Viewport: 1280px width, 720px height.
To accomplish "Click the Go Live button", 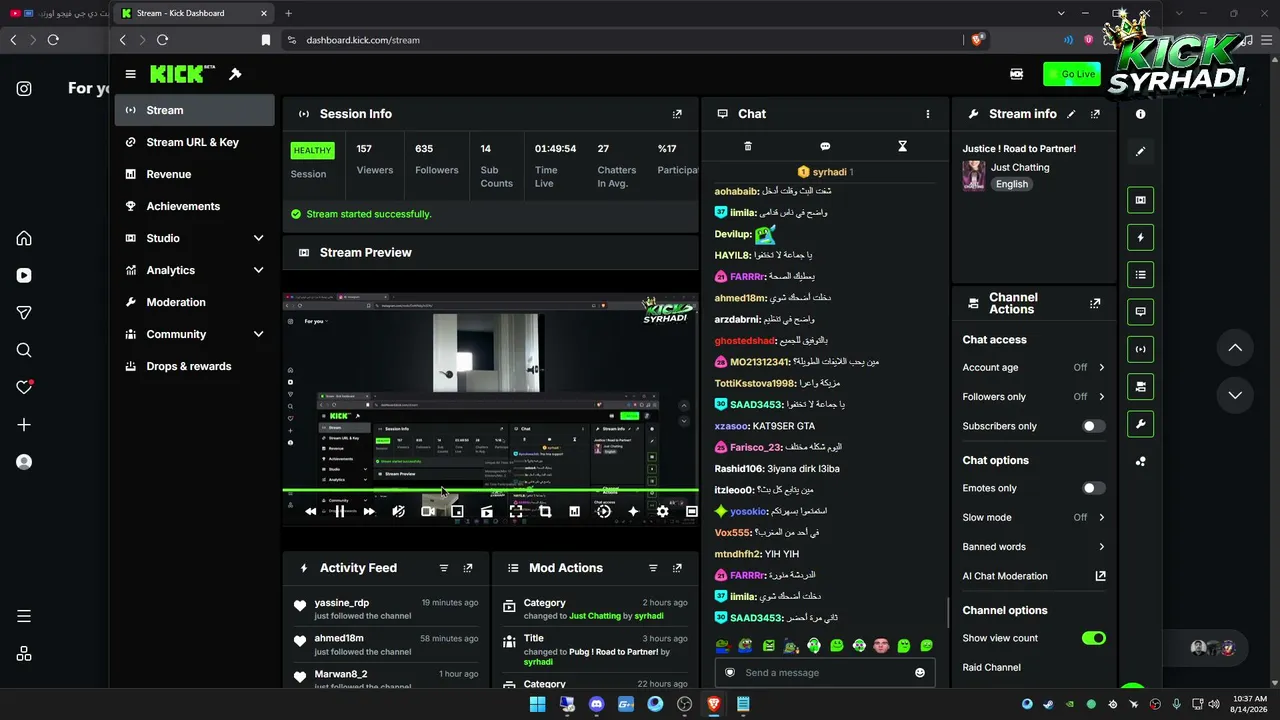I will click(x=1071, y=74).
